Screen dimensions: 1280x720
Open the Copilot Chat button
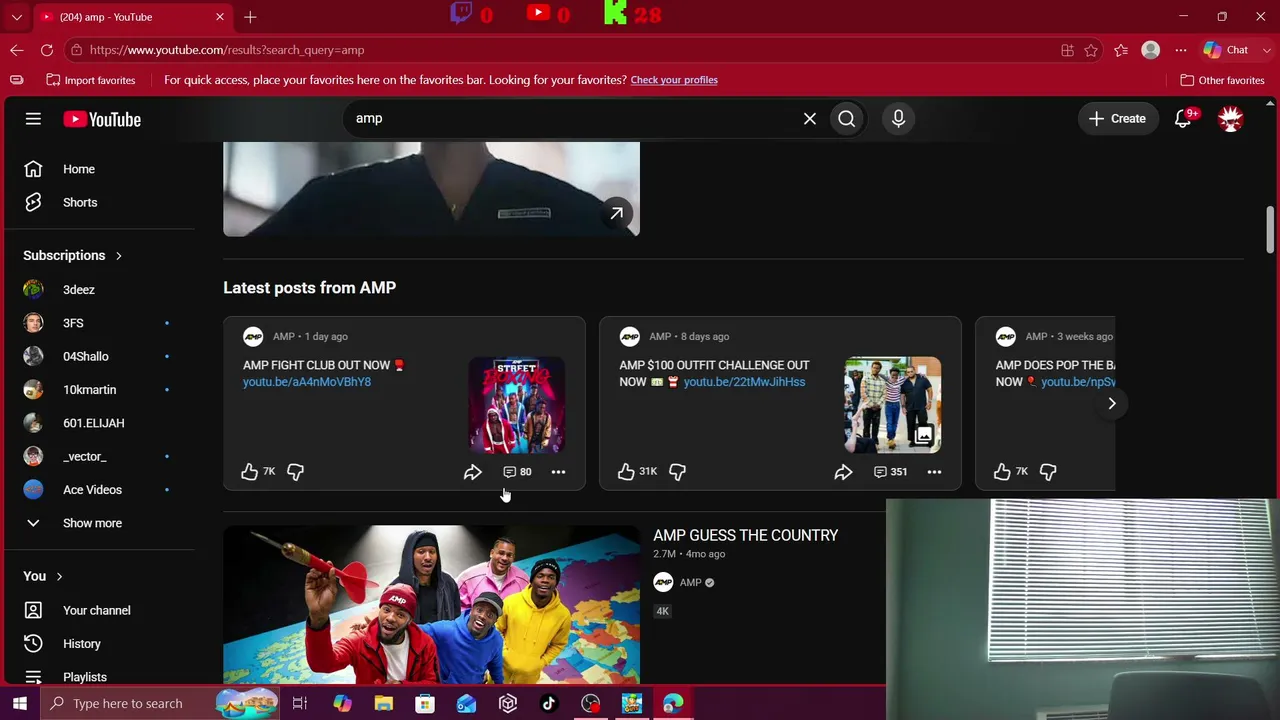pos(1226,50)
